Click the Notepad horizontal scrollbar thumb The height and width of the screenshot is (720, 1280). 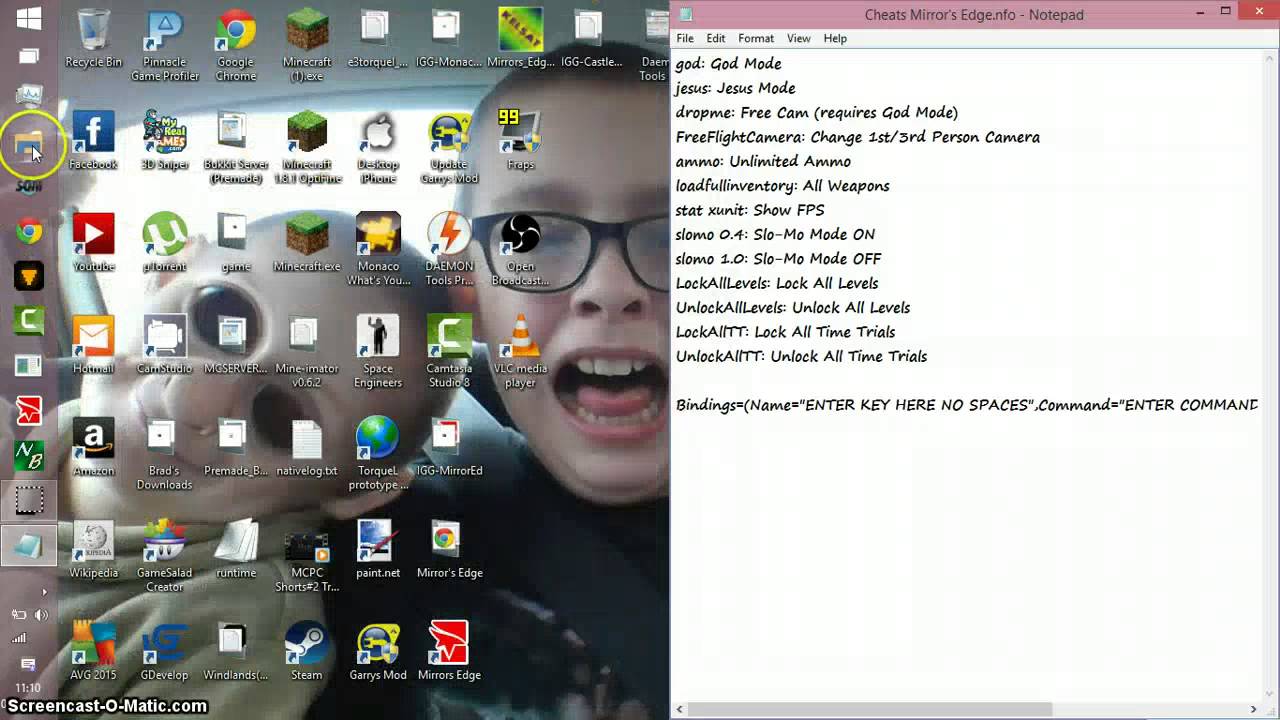pyautogui.click(x=870, y=709)
